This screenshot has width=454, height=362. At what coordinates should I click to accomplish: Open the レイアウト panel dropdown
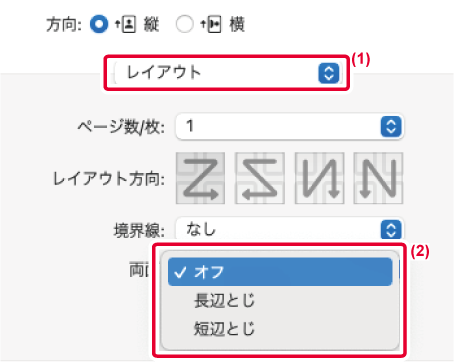(227, 73)
